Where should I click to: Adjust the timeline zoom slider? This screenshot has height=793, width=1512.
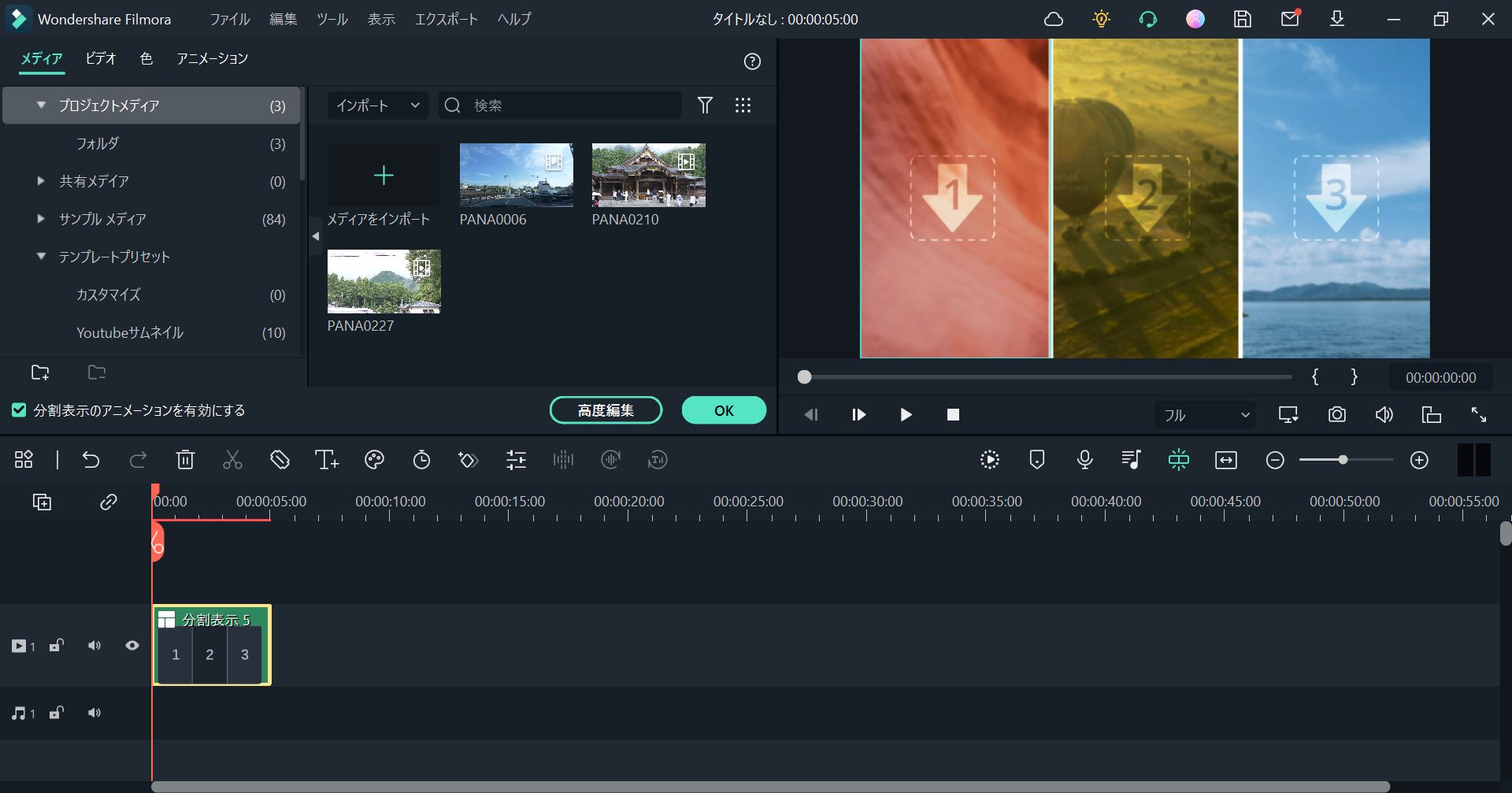[x=1344, y=460]
